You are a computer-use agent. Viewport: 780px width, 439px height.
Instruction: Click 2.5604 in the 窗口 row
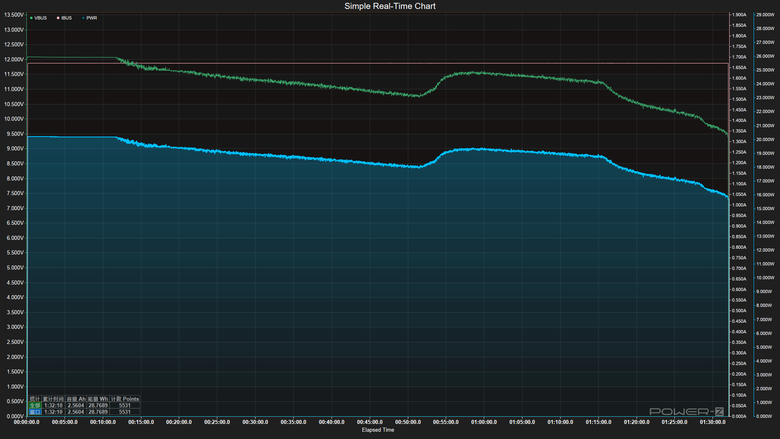click(76, 412)
